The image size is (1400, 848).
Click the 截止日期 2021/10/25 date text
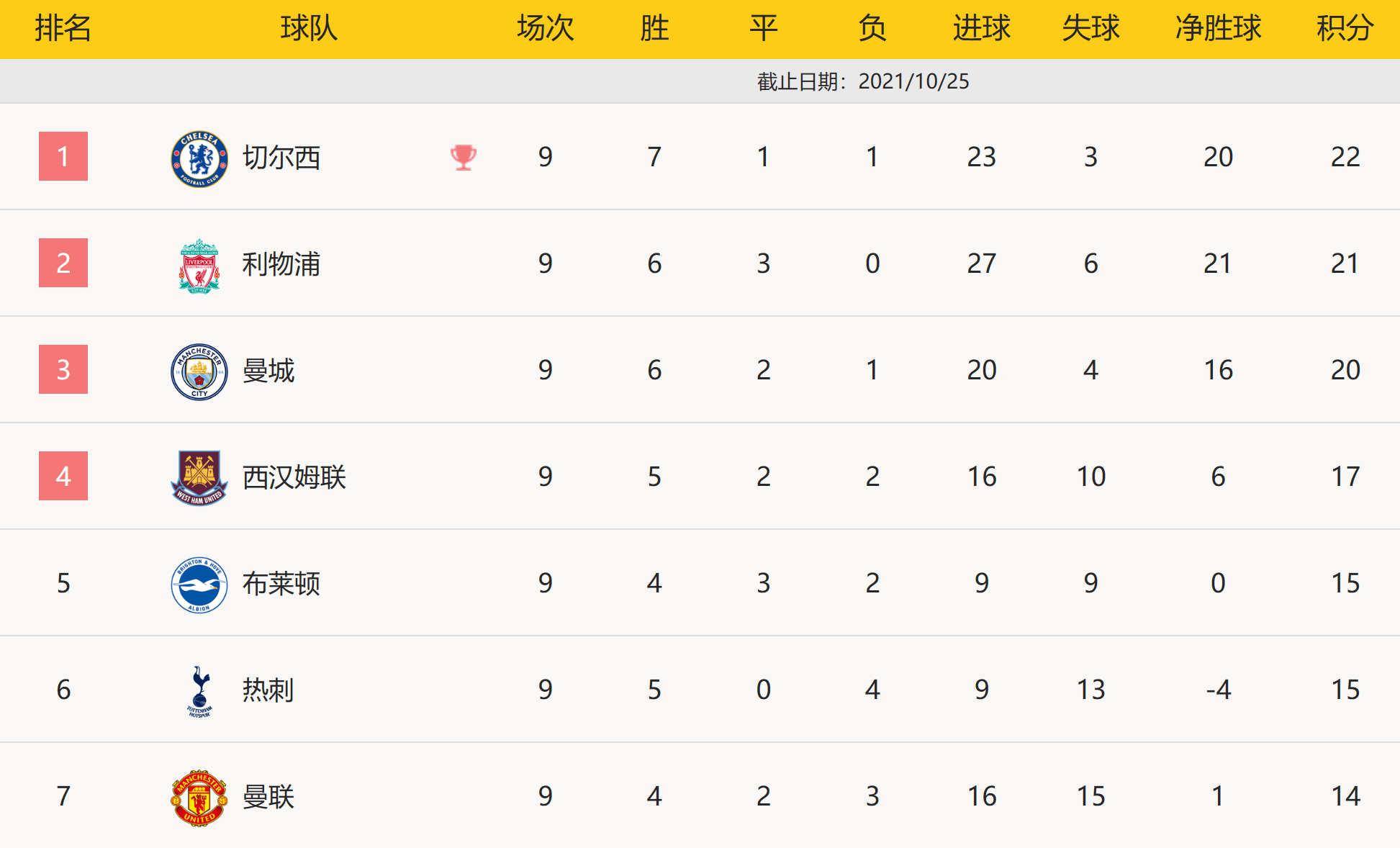(x=863, y=81)
